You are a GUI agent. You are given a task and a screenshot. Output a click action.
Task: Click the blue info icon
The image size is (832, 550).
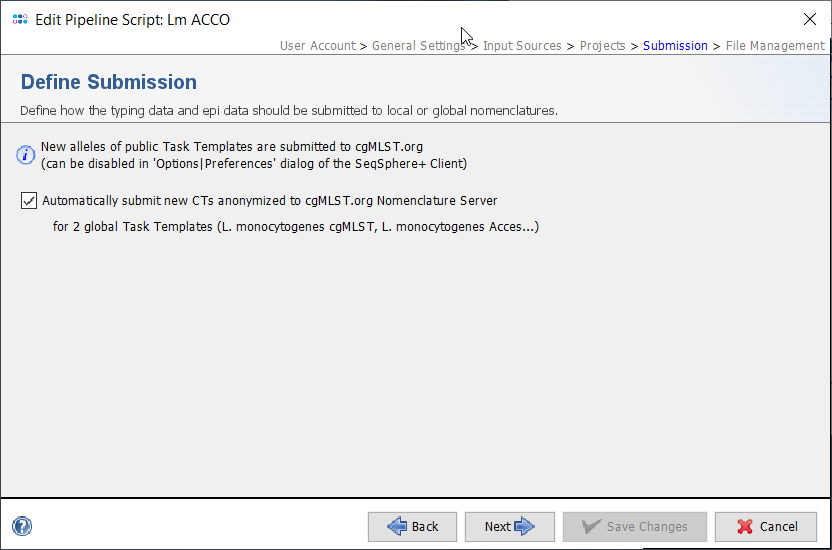pos(27,155)
